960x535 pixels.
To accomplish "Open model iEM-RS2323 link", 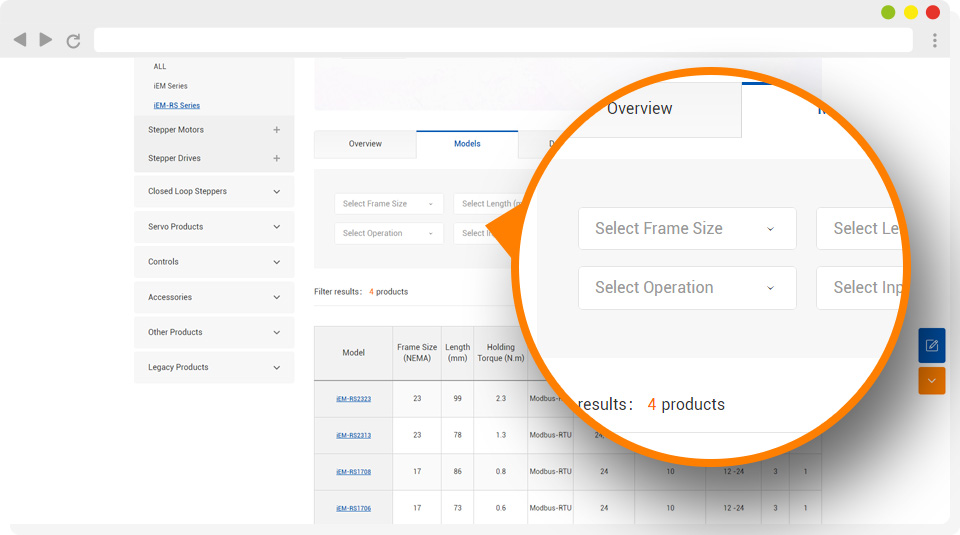I will coord(353,399).
